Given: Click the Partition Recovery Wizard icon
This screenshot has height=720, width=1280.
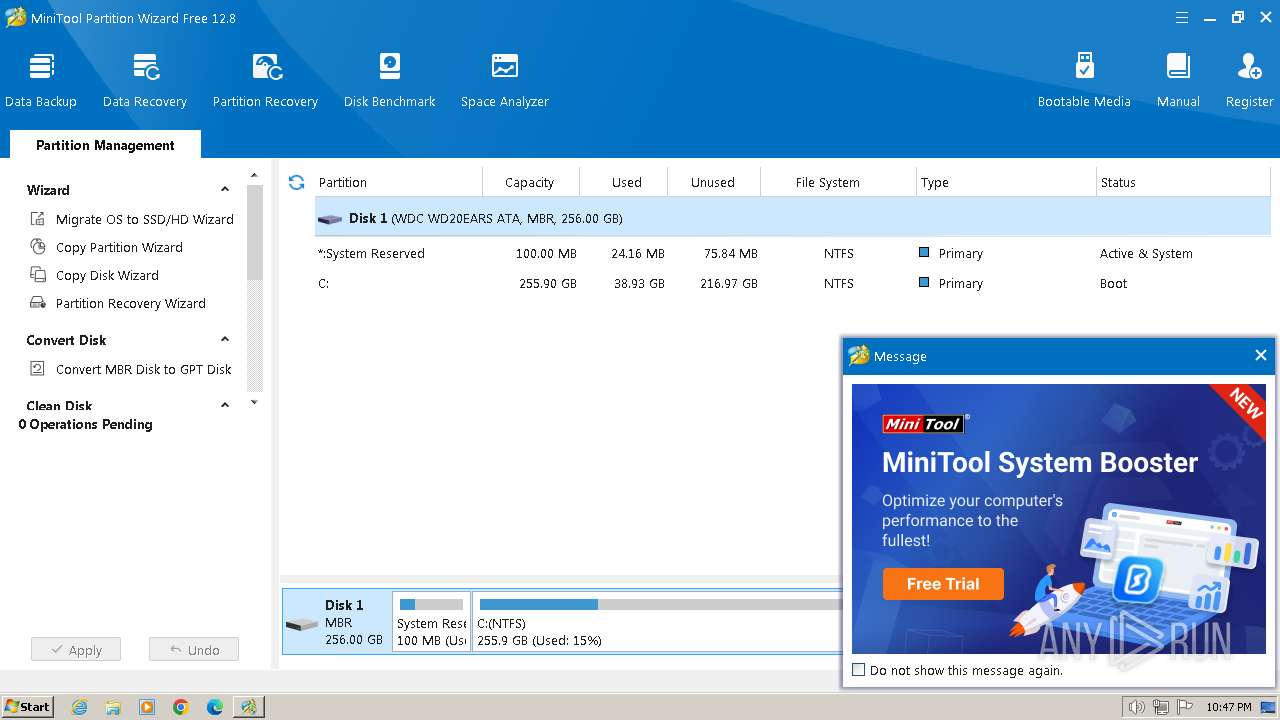Looking at the screenshot, I should click(x=38, y=303).
